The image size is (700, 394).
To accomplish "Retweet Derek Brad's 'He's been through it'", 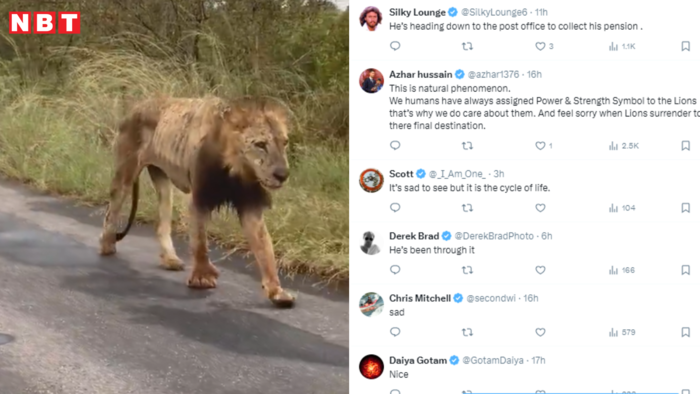I will [467, 270].
